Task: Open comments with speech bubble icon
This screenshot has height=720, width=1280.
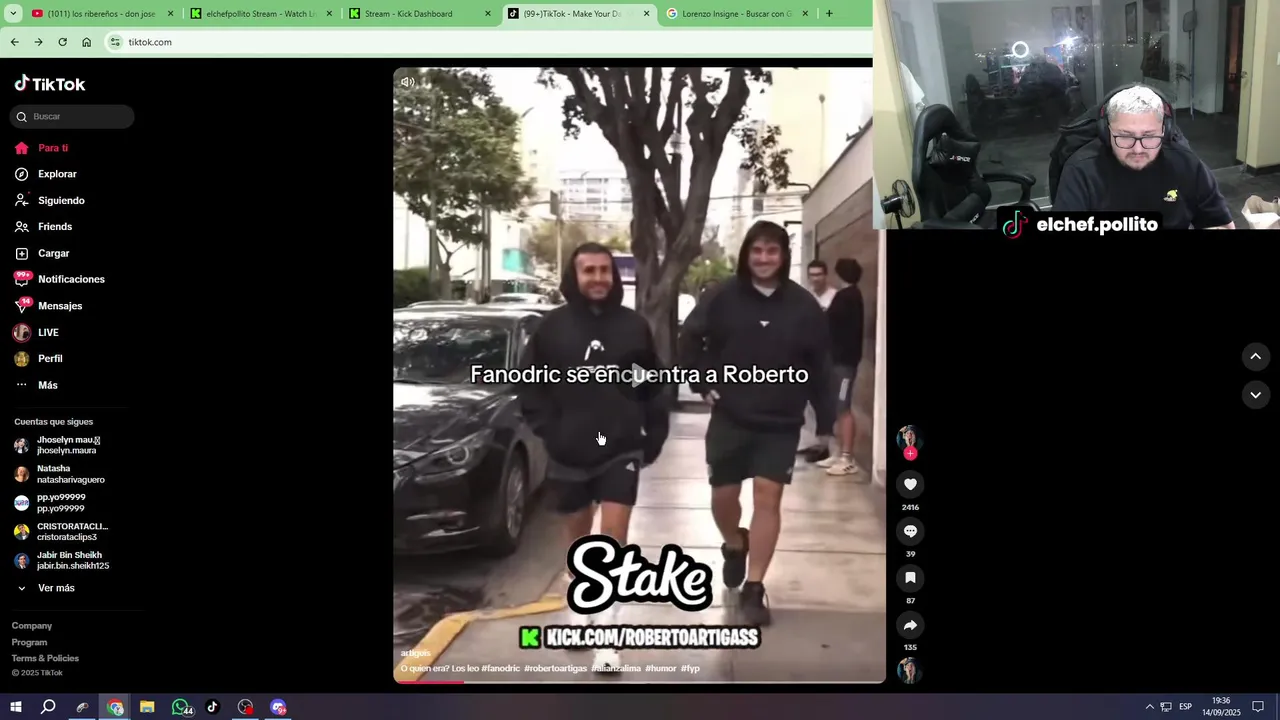Action: (x=910, y=532)
